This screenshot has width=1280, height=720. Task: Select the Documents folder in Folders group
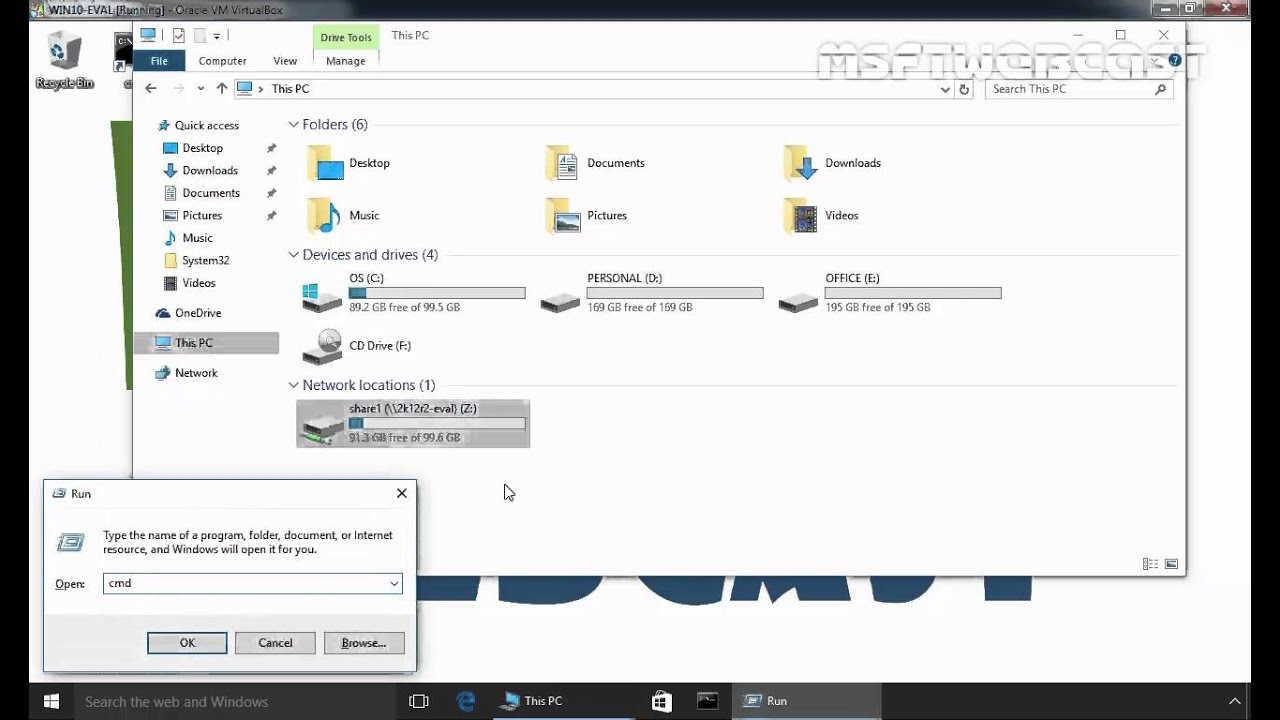tap(563, 163)
